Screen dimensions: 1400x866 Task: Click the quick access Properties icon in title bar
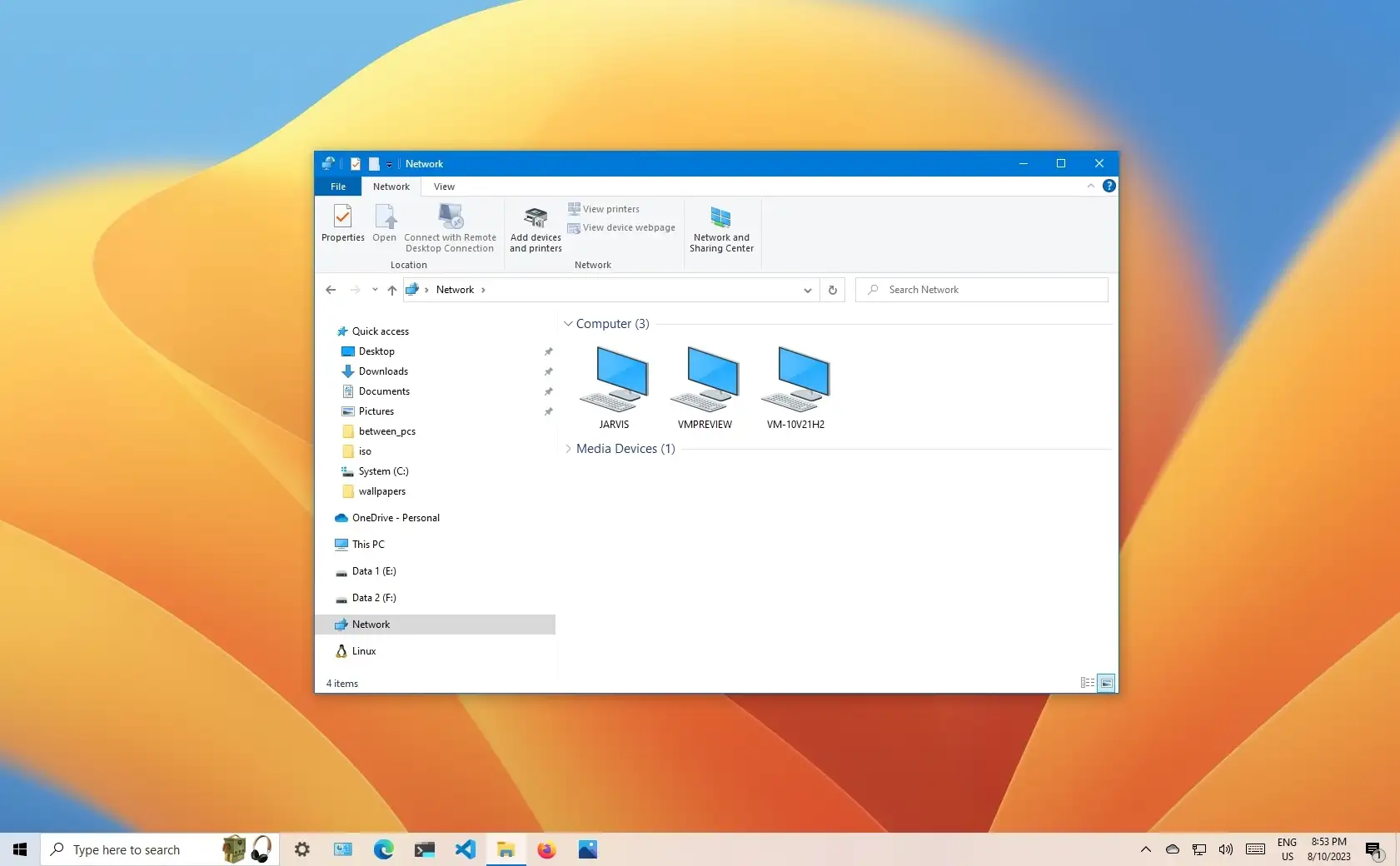pyautogui.click(x=356, y=164)
